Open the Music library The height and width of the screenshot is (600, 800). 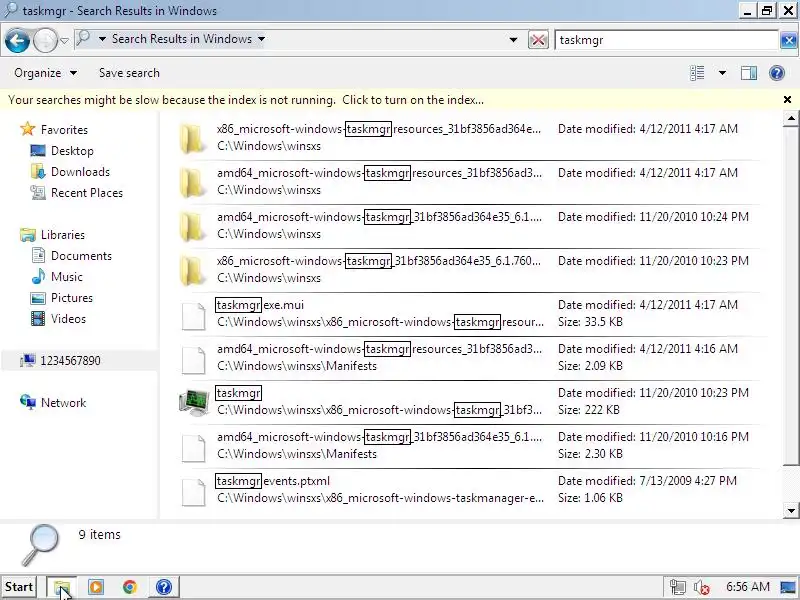click(x=66, y=277)
